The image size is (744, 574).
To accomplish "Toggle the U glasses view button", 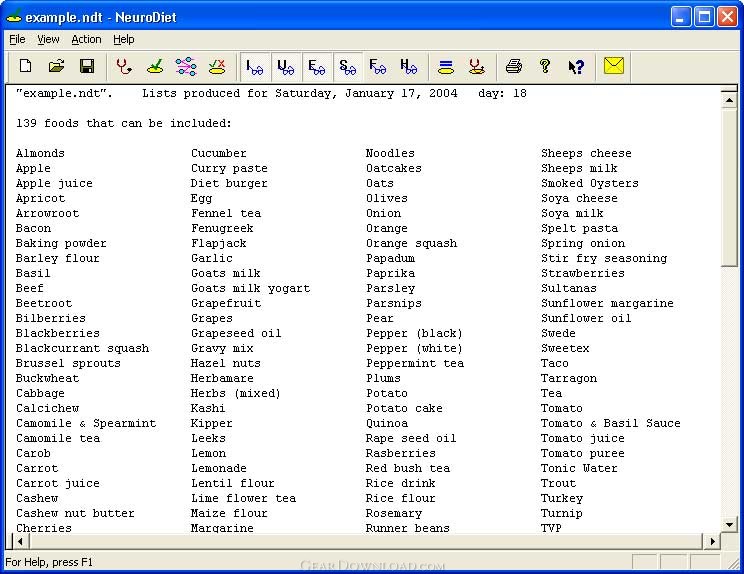I will [286, 66].
